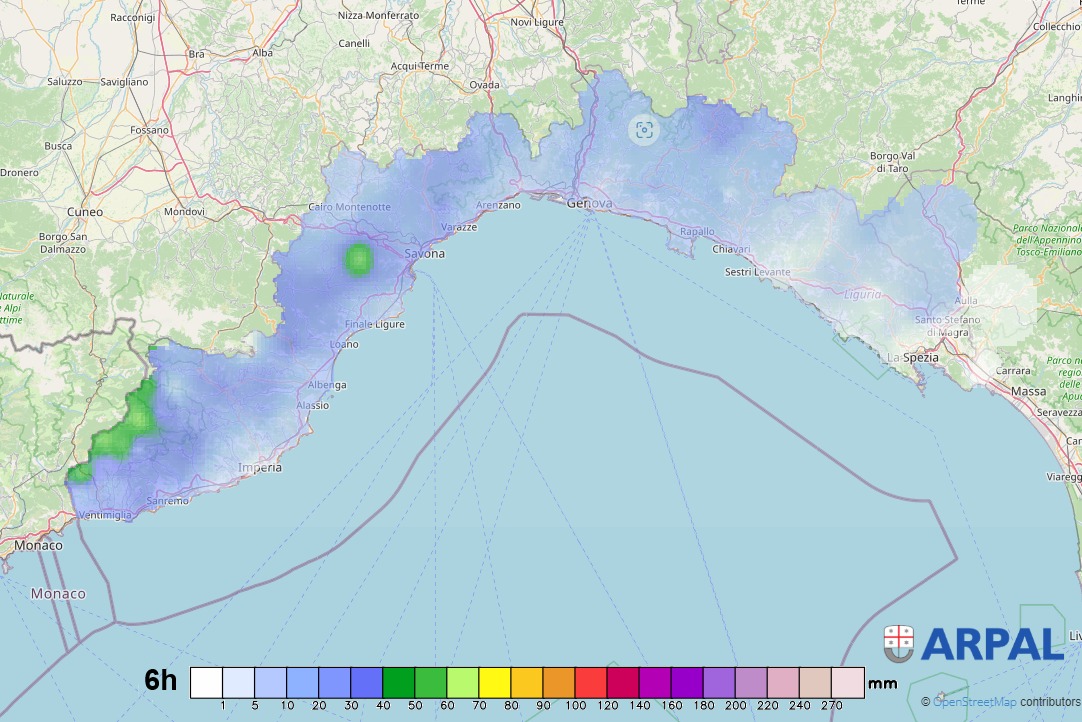
Task: Click the Genova city label
Action: 588,203
